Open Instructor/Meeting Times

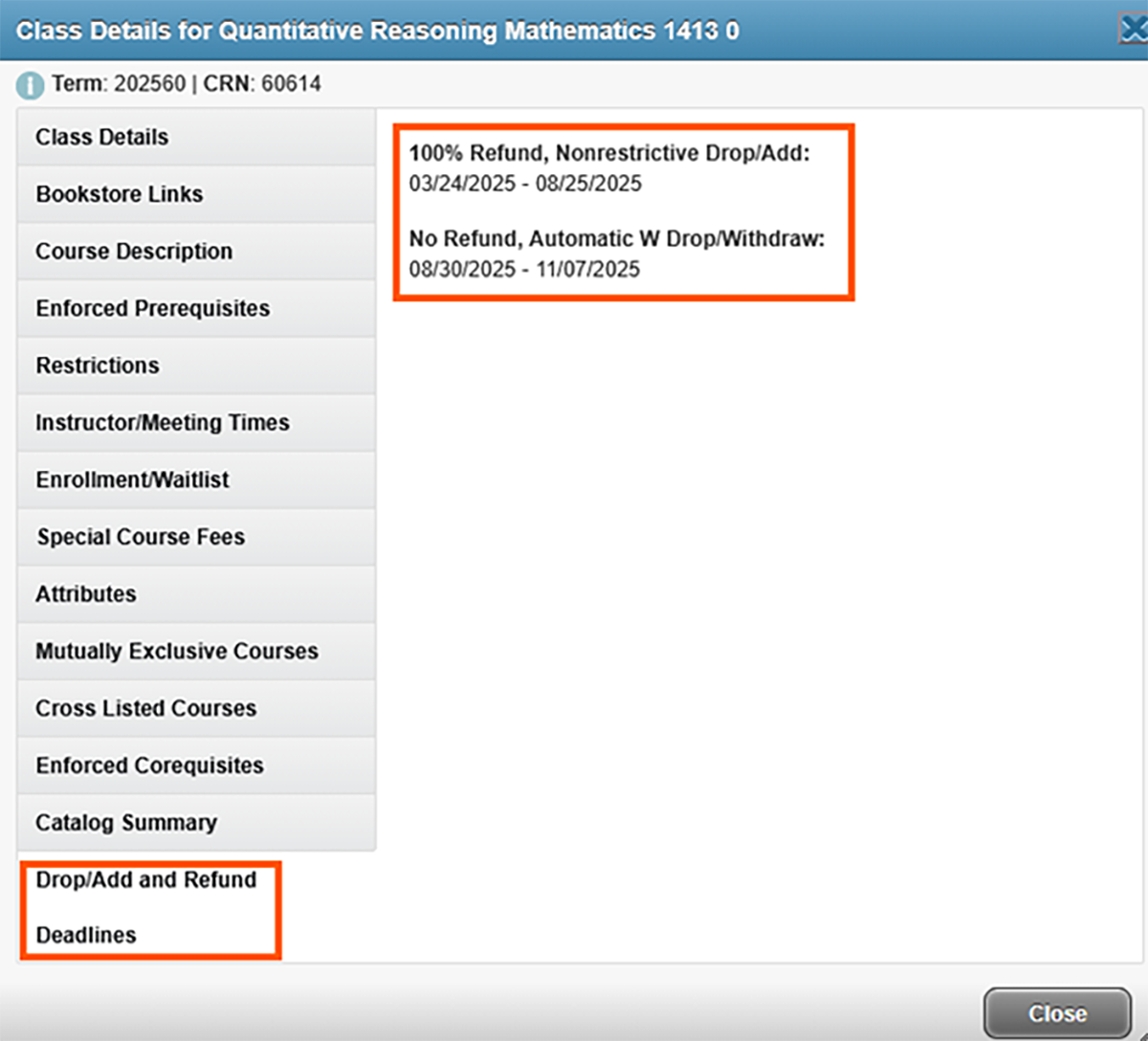(162, 422)
